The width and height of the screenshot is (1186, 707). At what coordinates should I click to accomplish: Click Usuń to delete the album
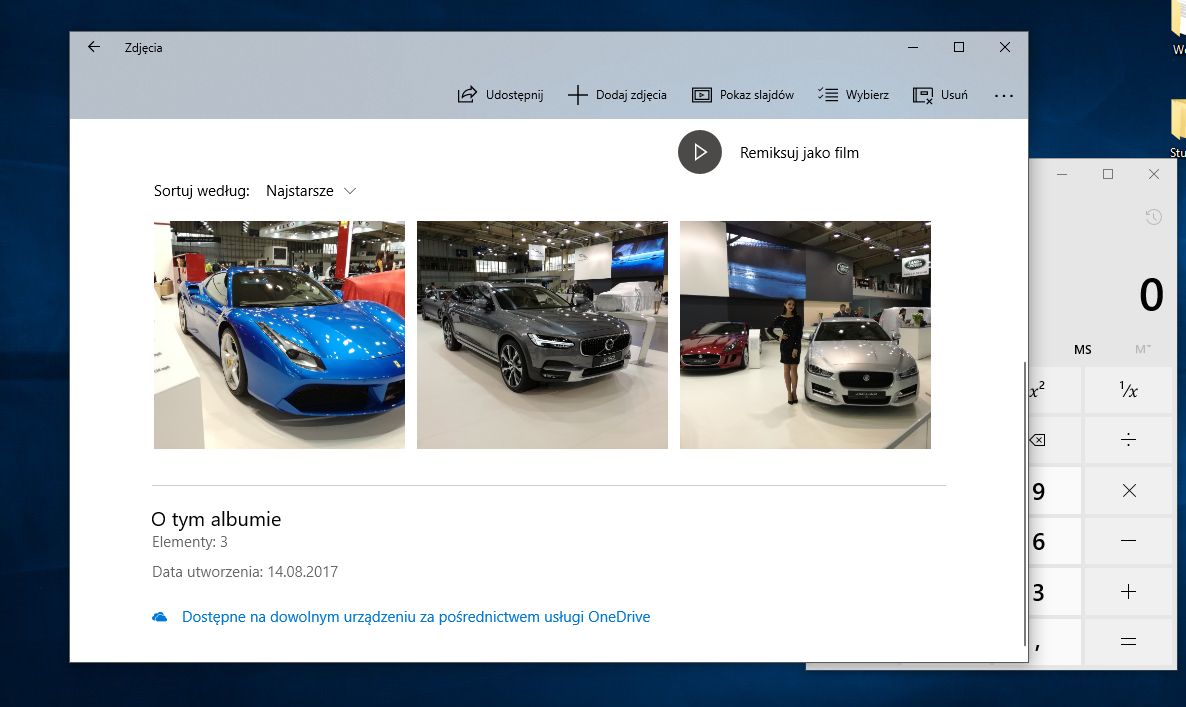coord(940,95)
